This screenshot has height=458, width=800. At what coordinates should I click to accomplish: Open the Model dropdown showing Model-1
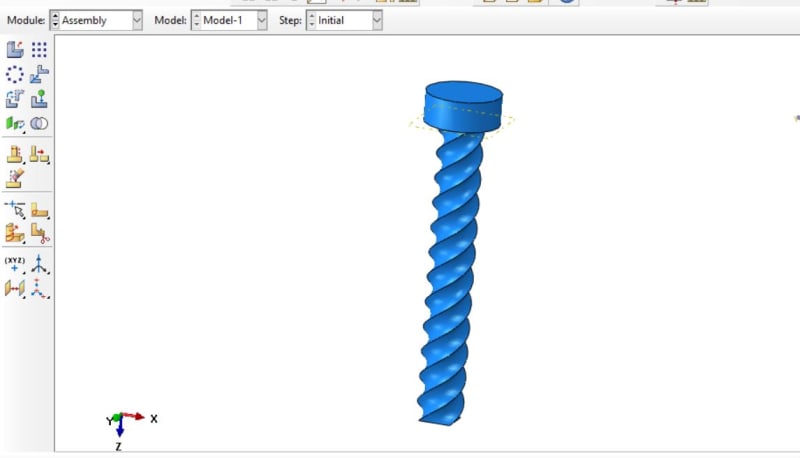[x=262, y=20]
